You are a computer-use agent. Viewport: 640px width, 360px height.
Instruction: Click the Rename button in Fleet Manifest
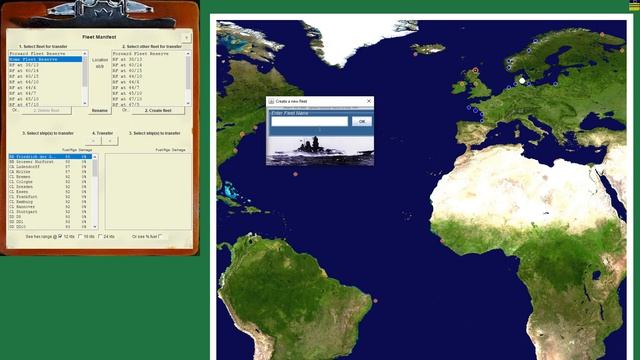coord(100,111)
